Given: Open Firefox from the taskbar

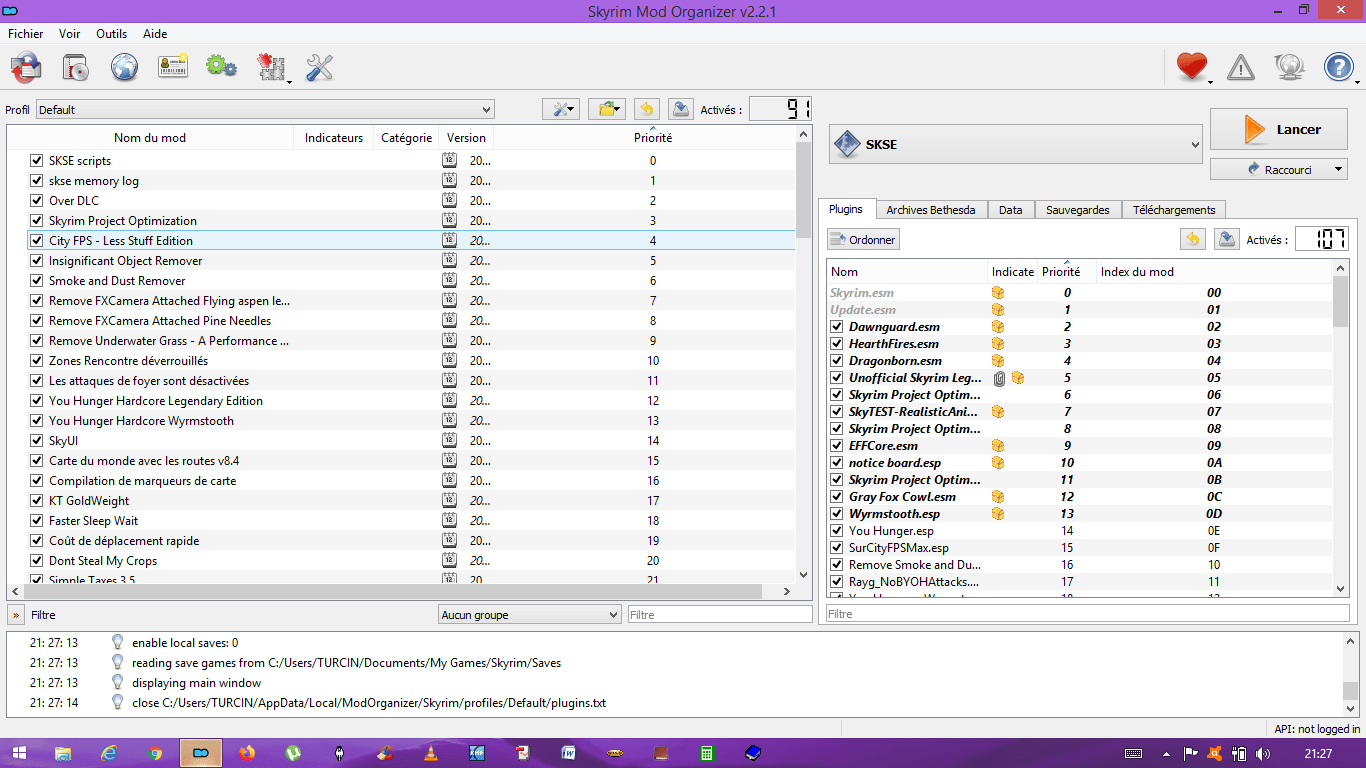Looking at the screenshot, I should 247,753.
